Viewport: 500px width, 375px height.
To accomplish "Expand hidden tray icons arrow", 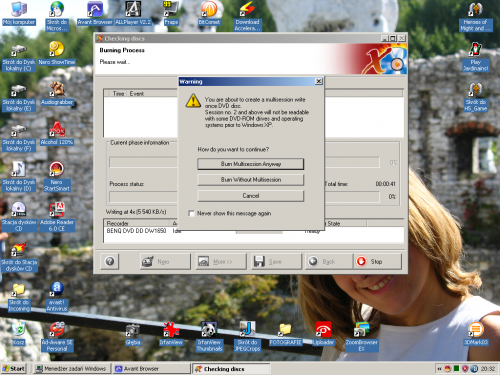I will (439, 369).
